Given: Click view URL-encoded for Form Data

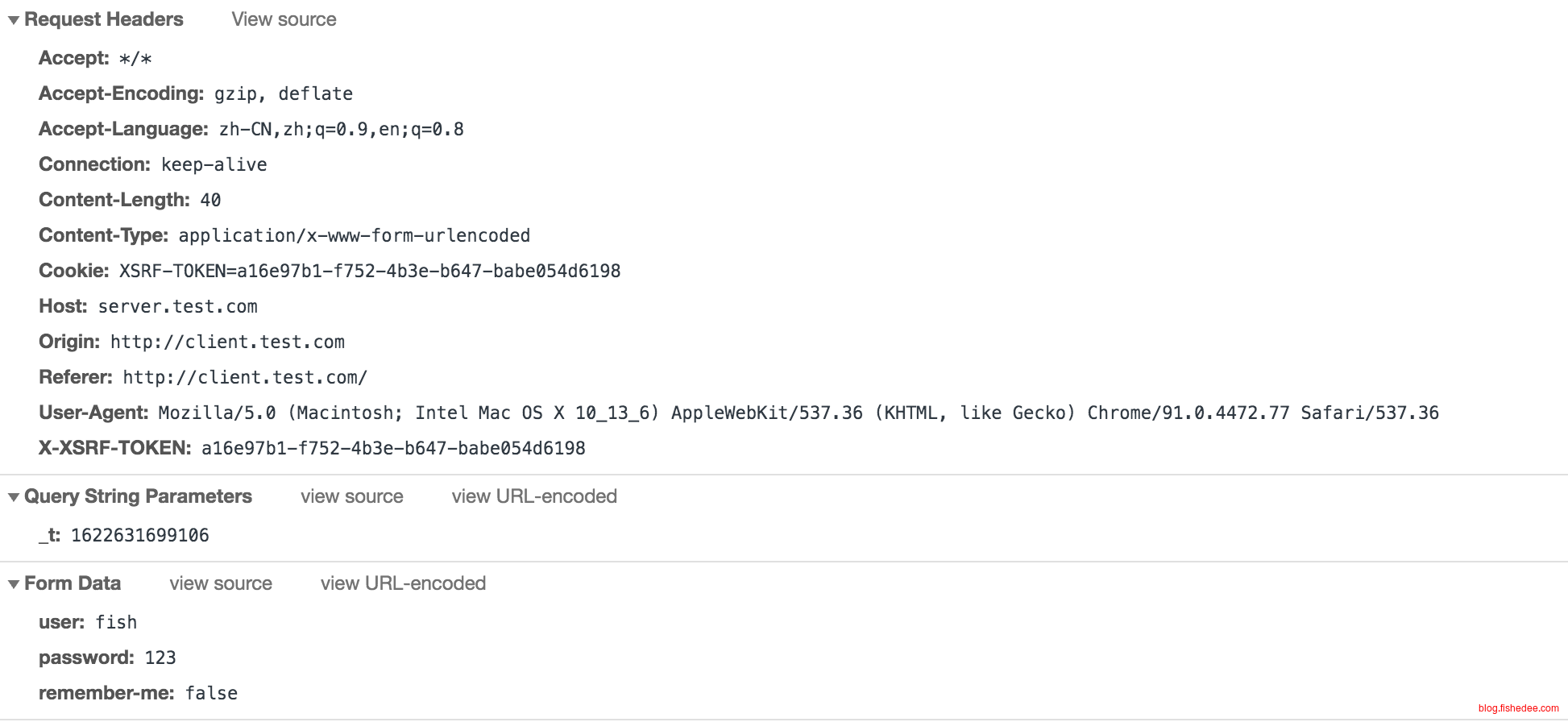Looking at the screenshot, I should (403, 583).
